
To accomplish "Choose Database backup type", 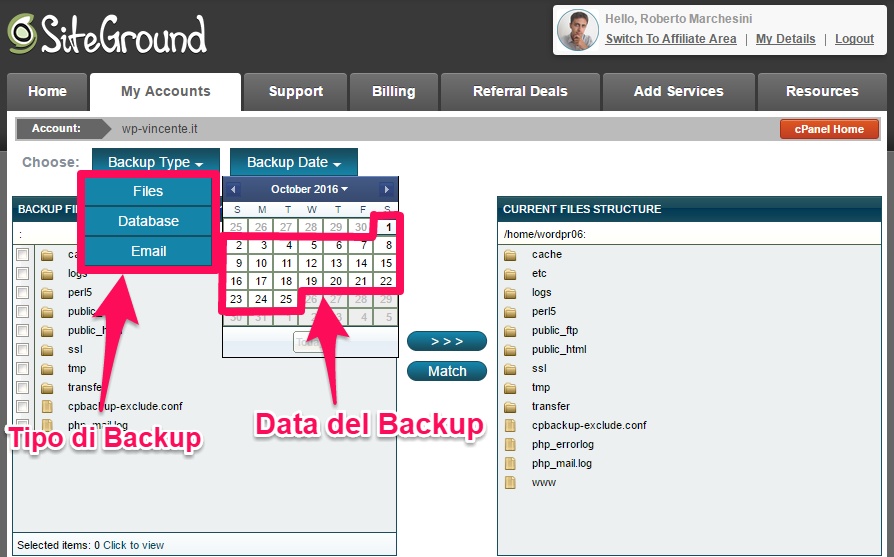I will pos(148,221).
